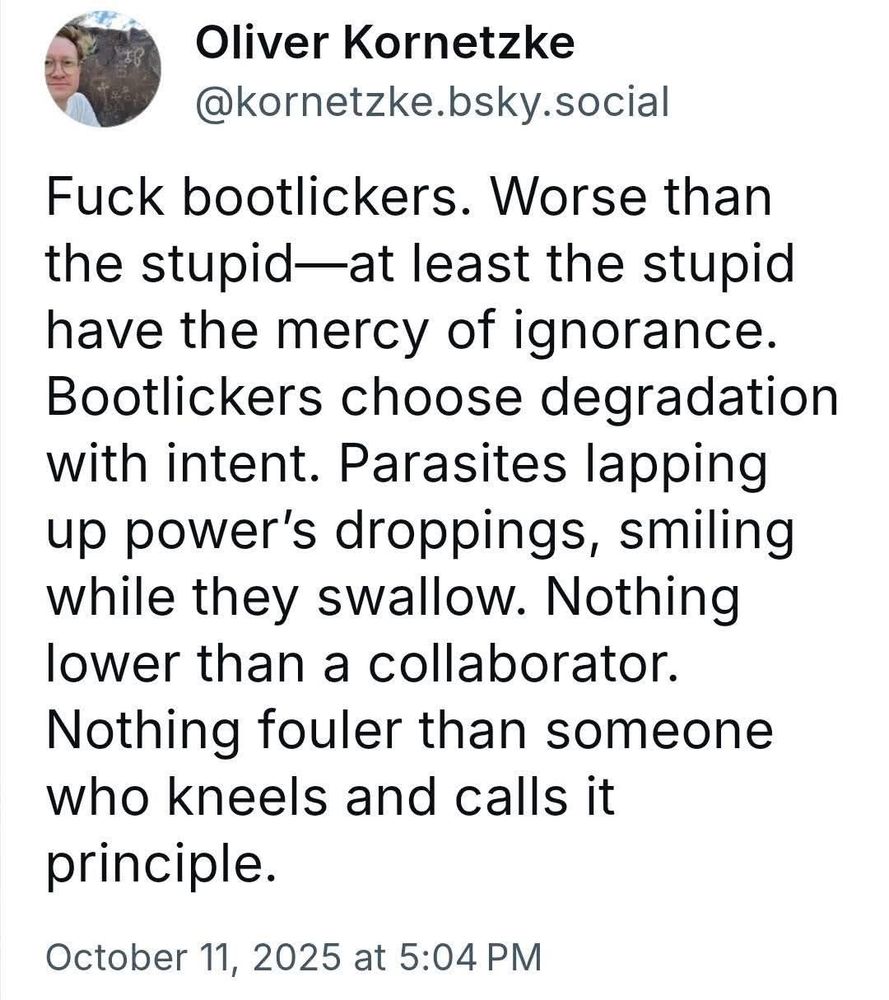Click the words "who kneels and calls it"
Screen dimensions: 889x1000
(329, 796)
